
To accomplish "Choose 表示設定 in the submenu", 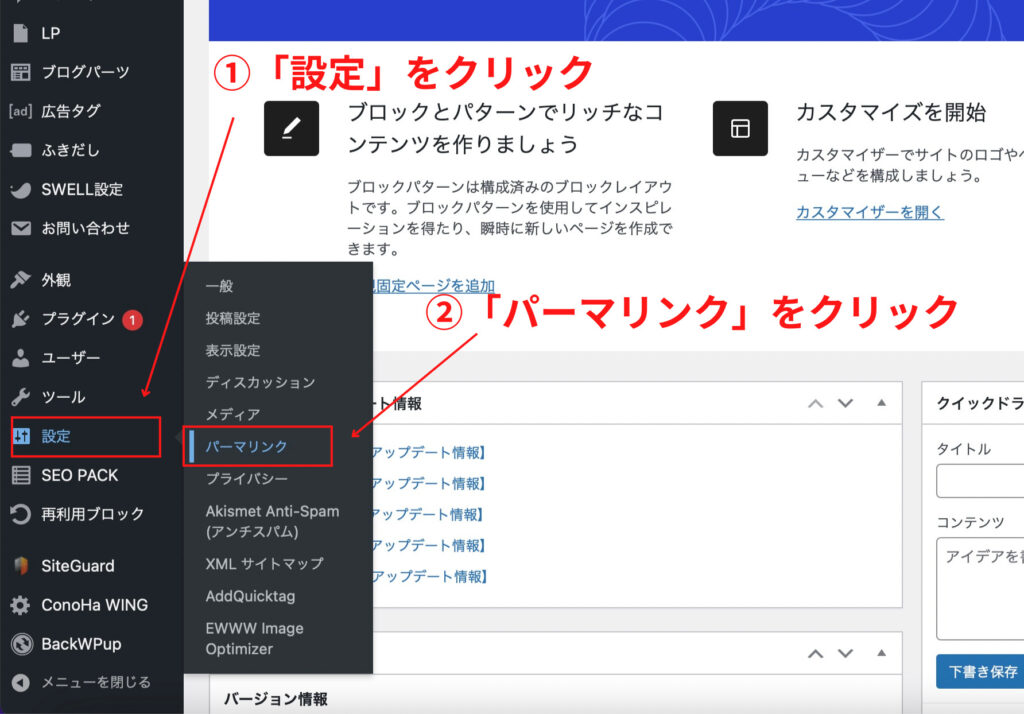I will click(x=233, y=350).
